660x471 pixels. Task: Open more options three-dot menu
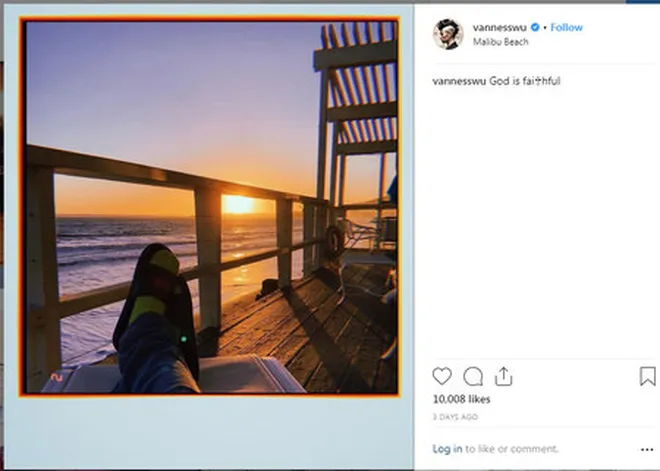[647, 450]
